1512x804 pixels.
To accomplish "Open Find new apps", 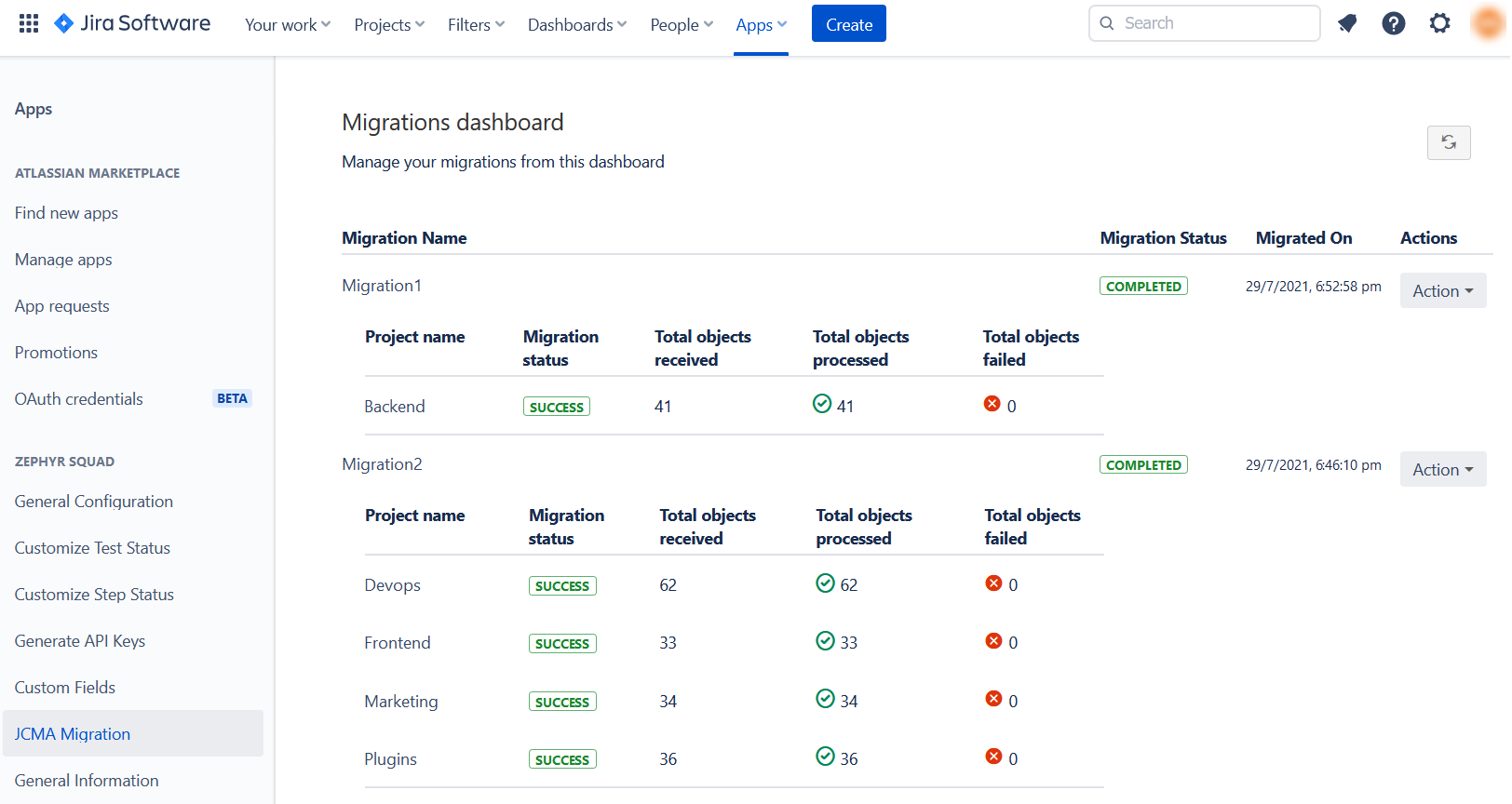I will tap(66, 213).
